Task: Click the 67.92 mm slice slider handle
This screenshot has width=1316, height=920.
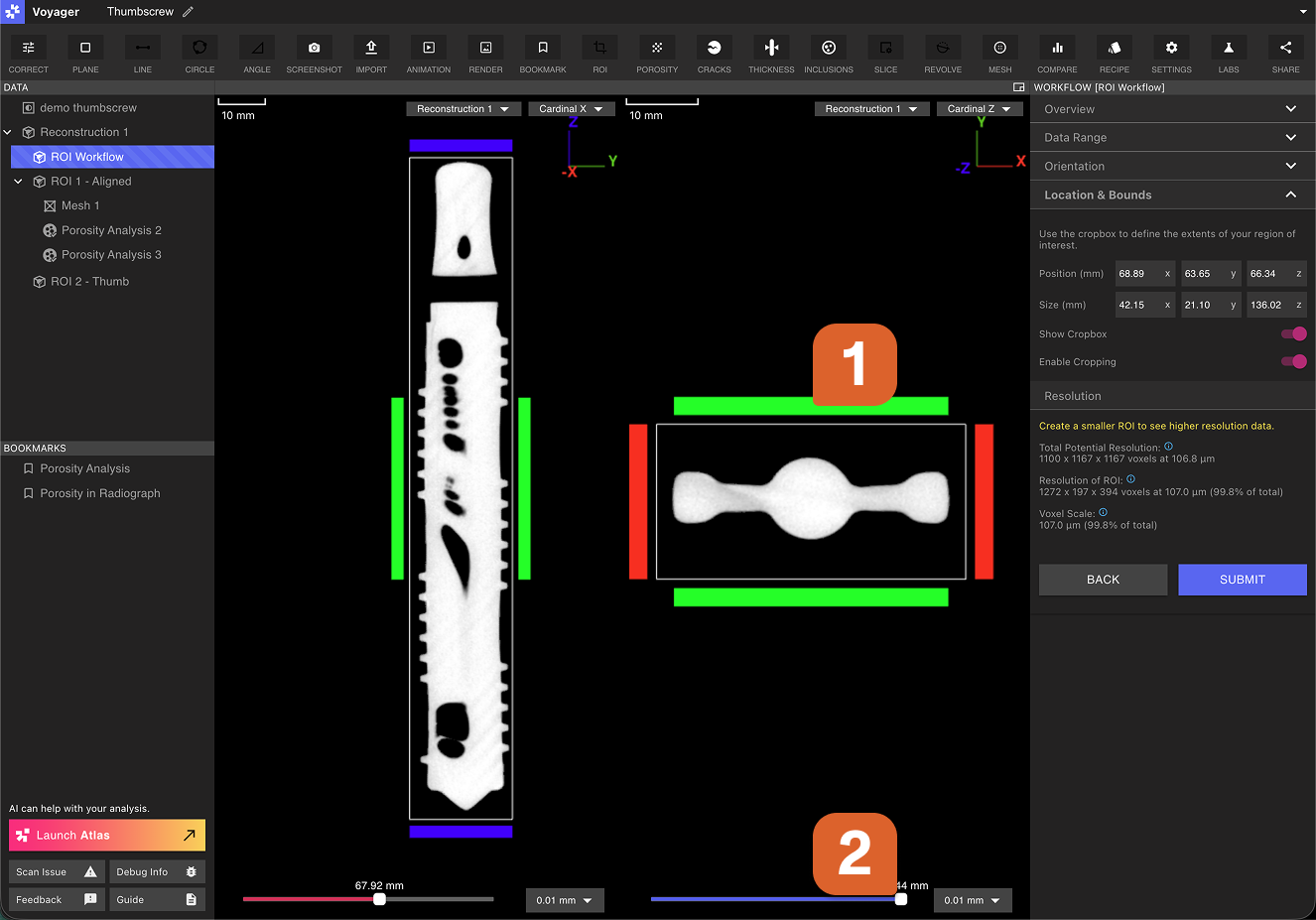Action: (379, 899)
